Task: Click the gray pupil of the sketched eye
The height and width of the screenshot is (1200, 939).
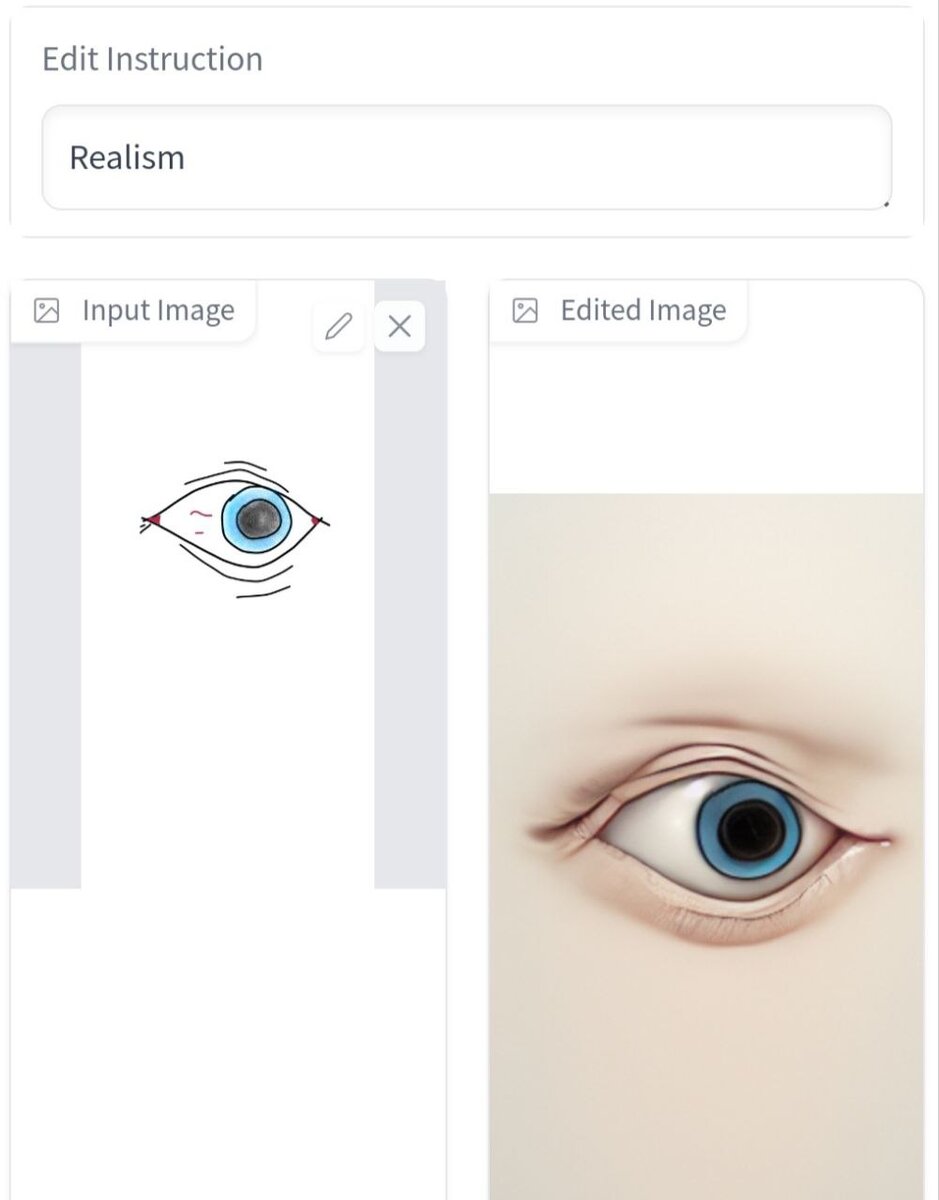Action: tap(260, 517)
